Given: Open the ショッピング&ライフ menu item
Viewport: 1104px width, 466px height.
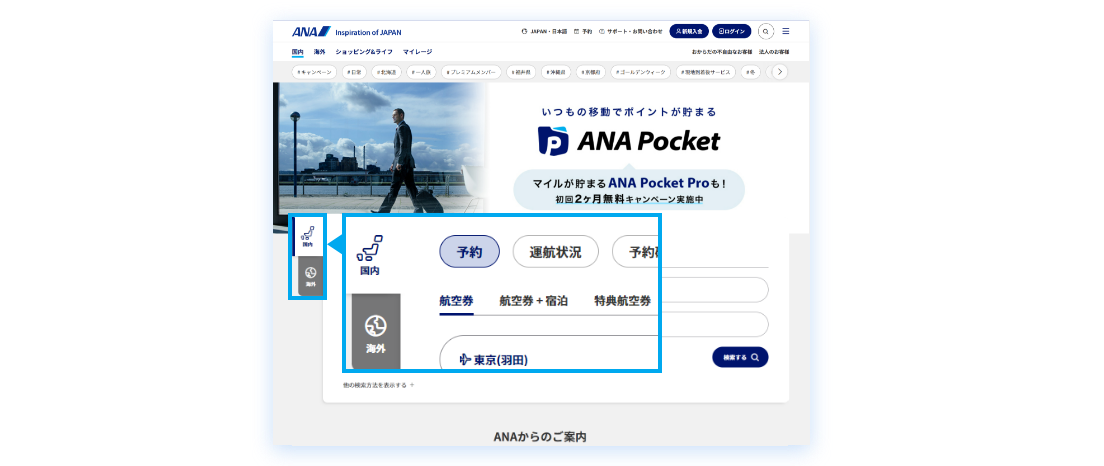Looking at the screenshot, I should (x=364, y=51).
